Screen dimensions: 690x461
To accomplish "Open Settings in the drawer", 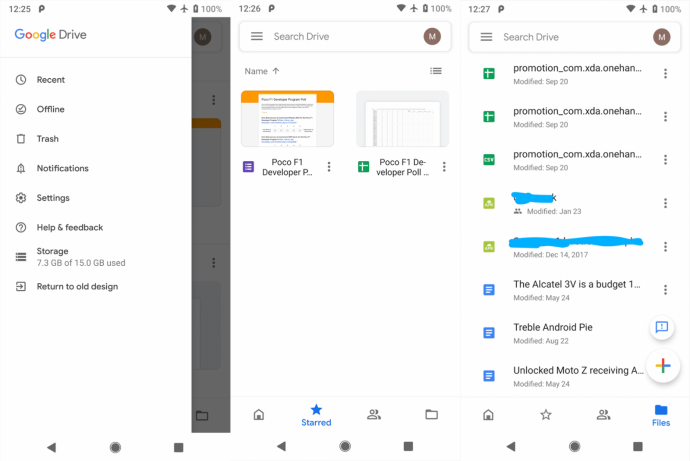I will [x=95, y=198].
